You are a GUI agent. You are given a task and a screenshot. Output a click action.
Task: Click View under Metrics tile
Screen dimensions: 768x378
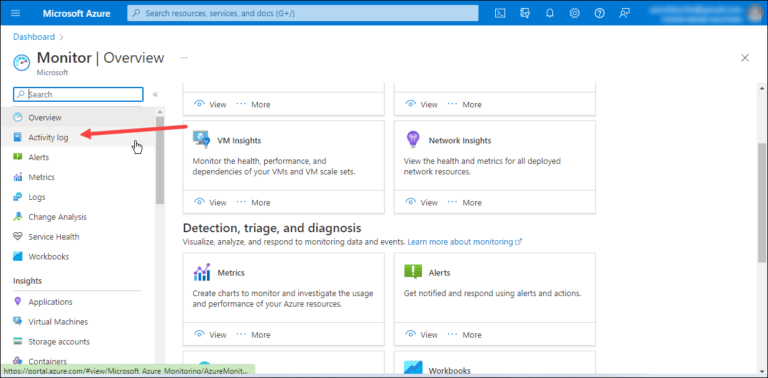[211, 335]
